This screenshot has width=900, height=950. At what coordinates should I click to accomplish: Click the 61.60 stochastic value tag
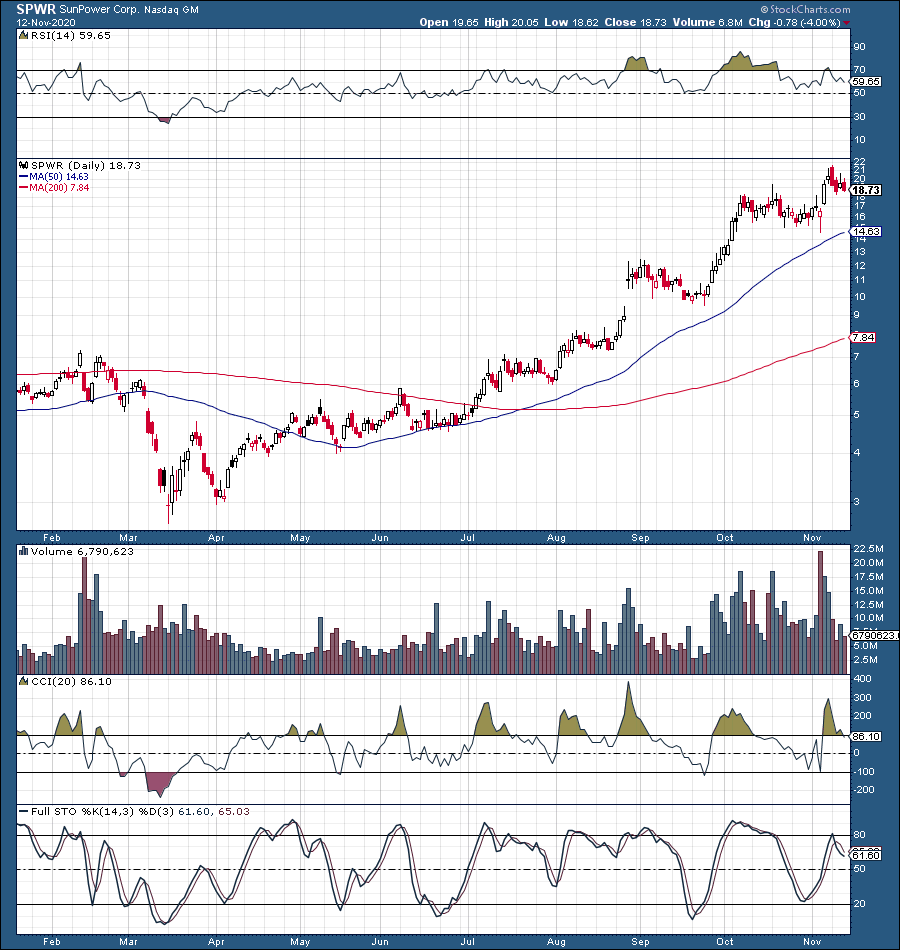tap(866, 855)
